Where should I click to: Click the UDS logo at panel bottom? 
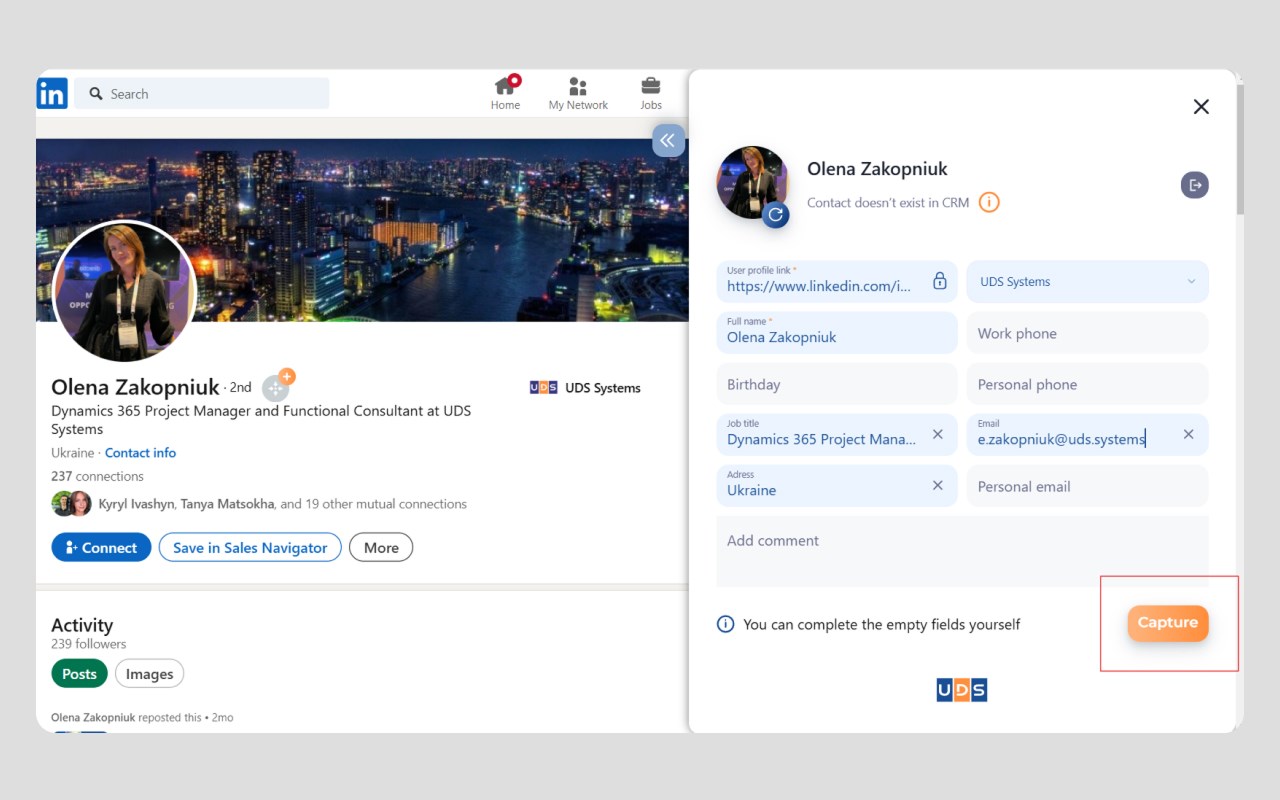click(x=962, y=690)
